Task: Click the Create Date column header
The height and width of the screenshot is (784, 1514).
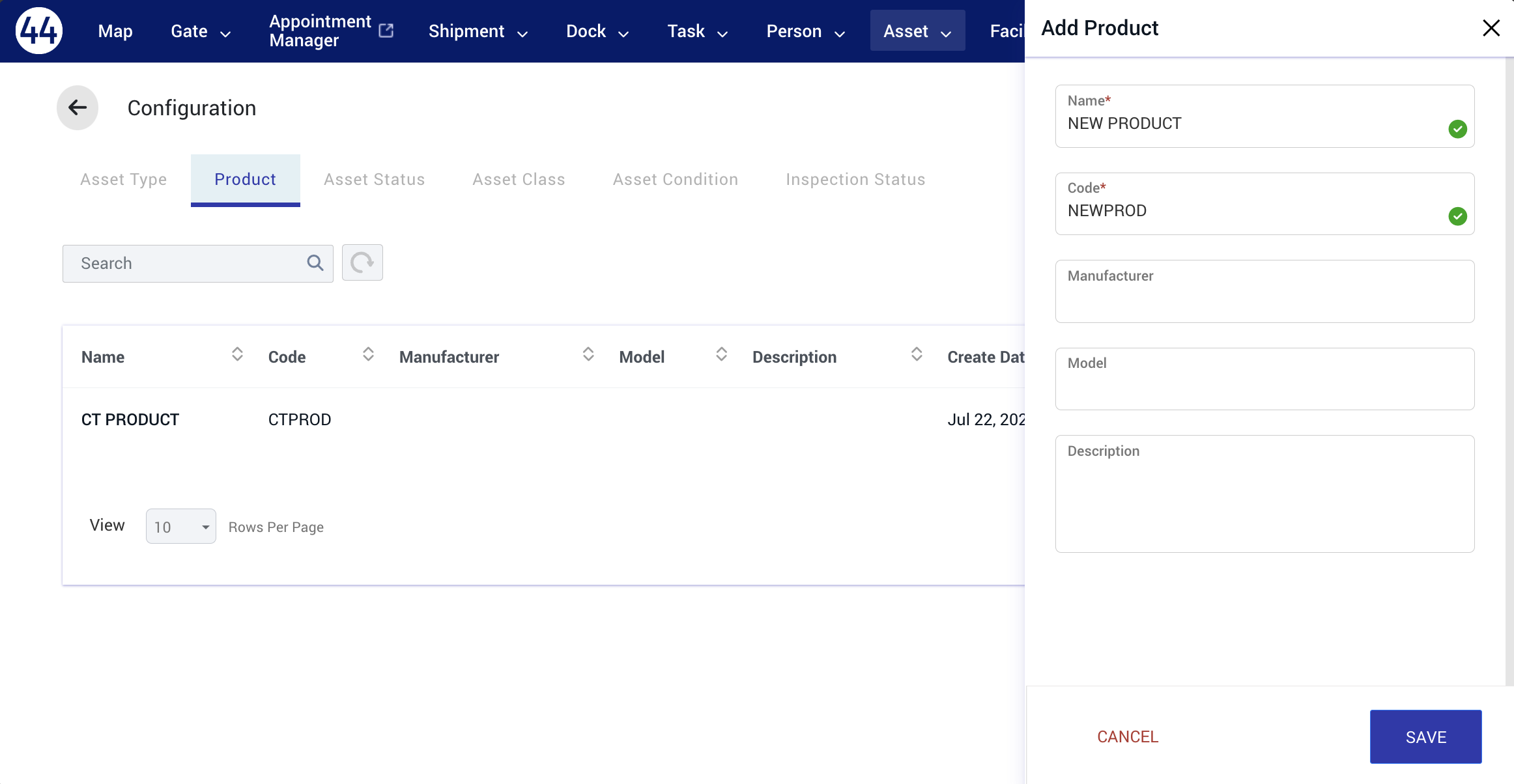Action: (986, 357)
